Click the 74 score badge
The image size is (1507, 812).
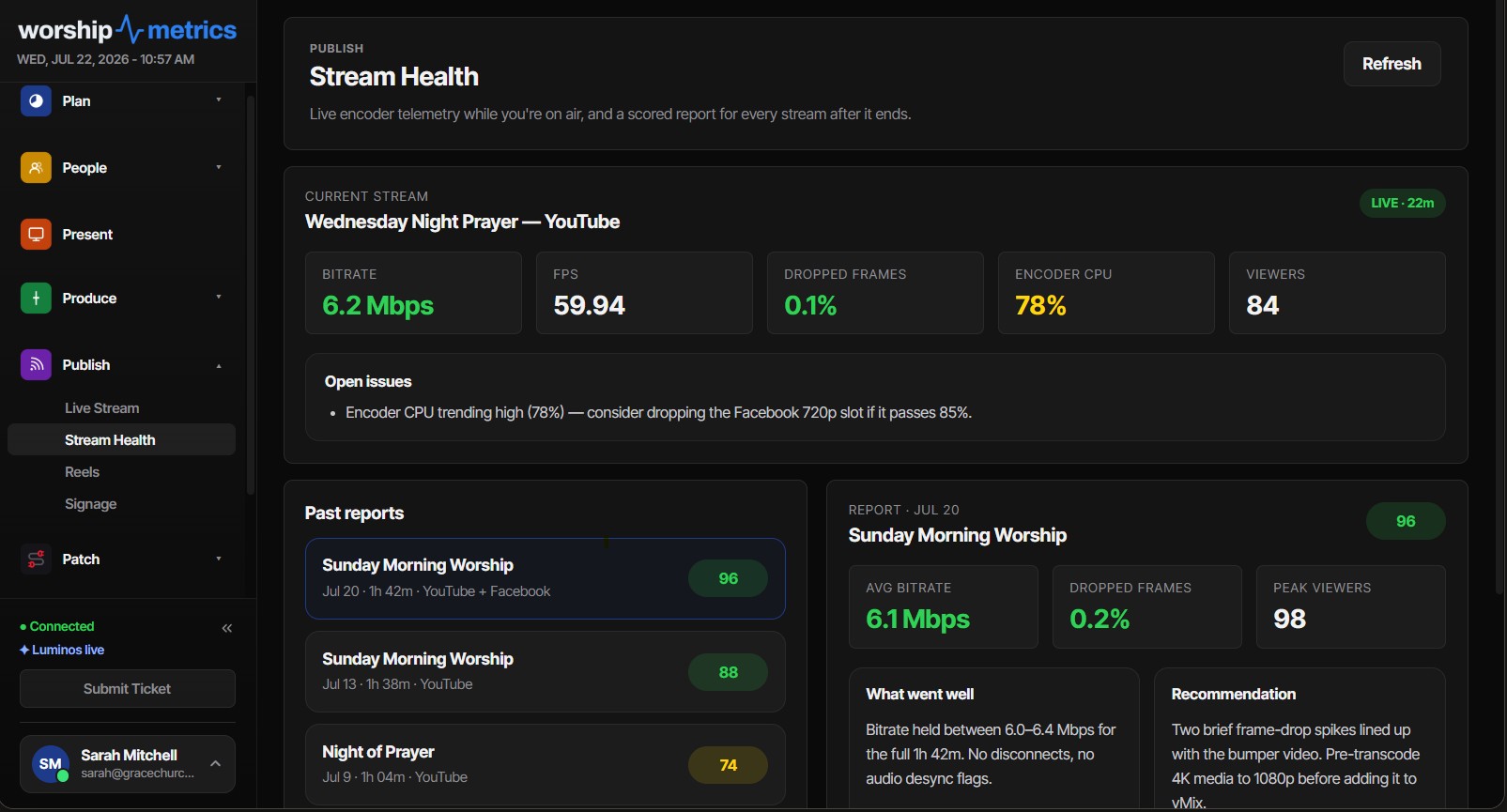728,765
